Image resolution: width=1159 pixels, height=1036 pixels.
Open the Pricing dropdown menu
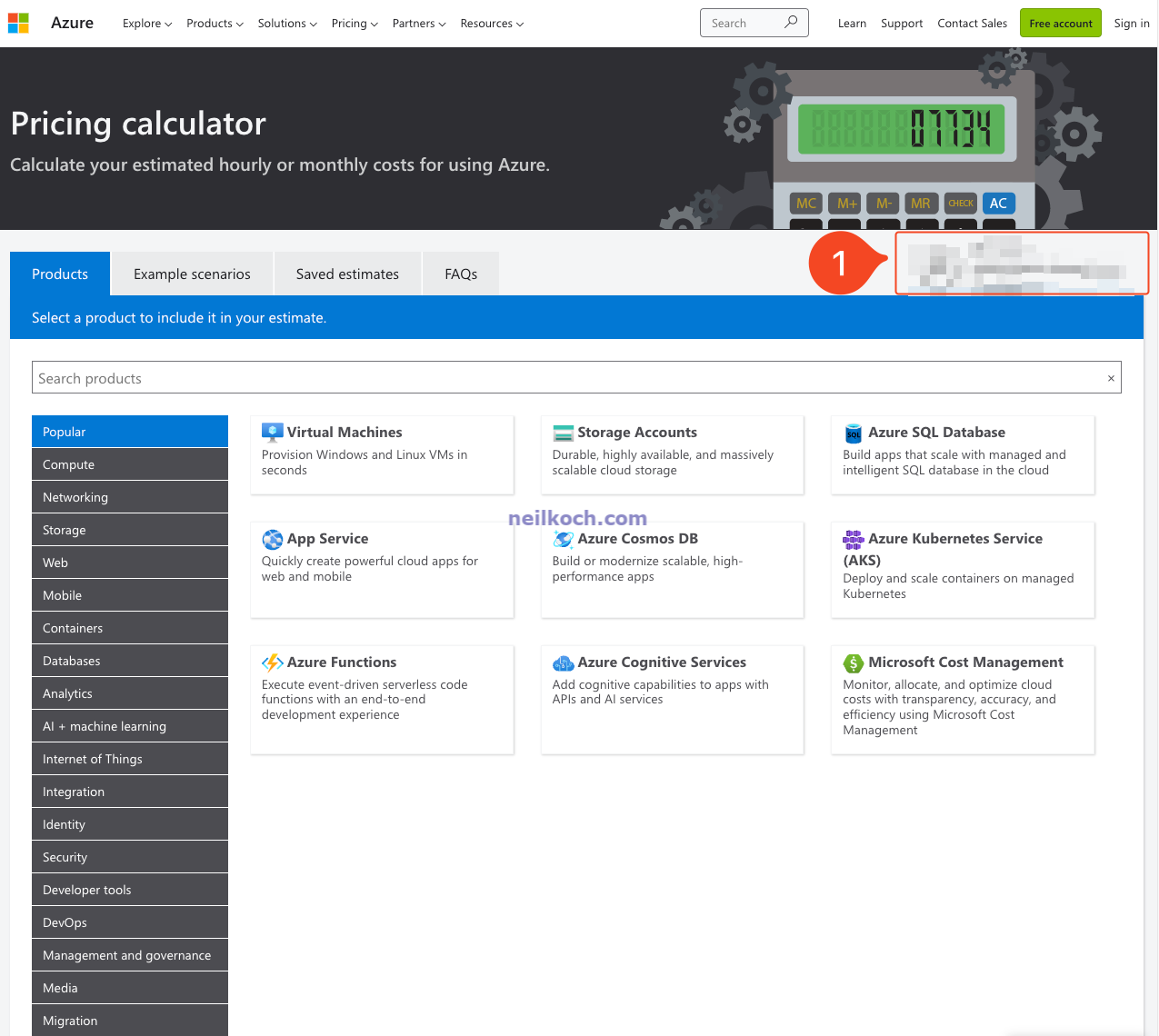pos(355,24)
